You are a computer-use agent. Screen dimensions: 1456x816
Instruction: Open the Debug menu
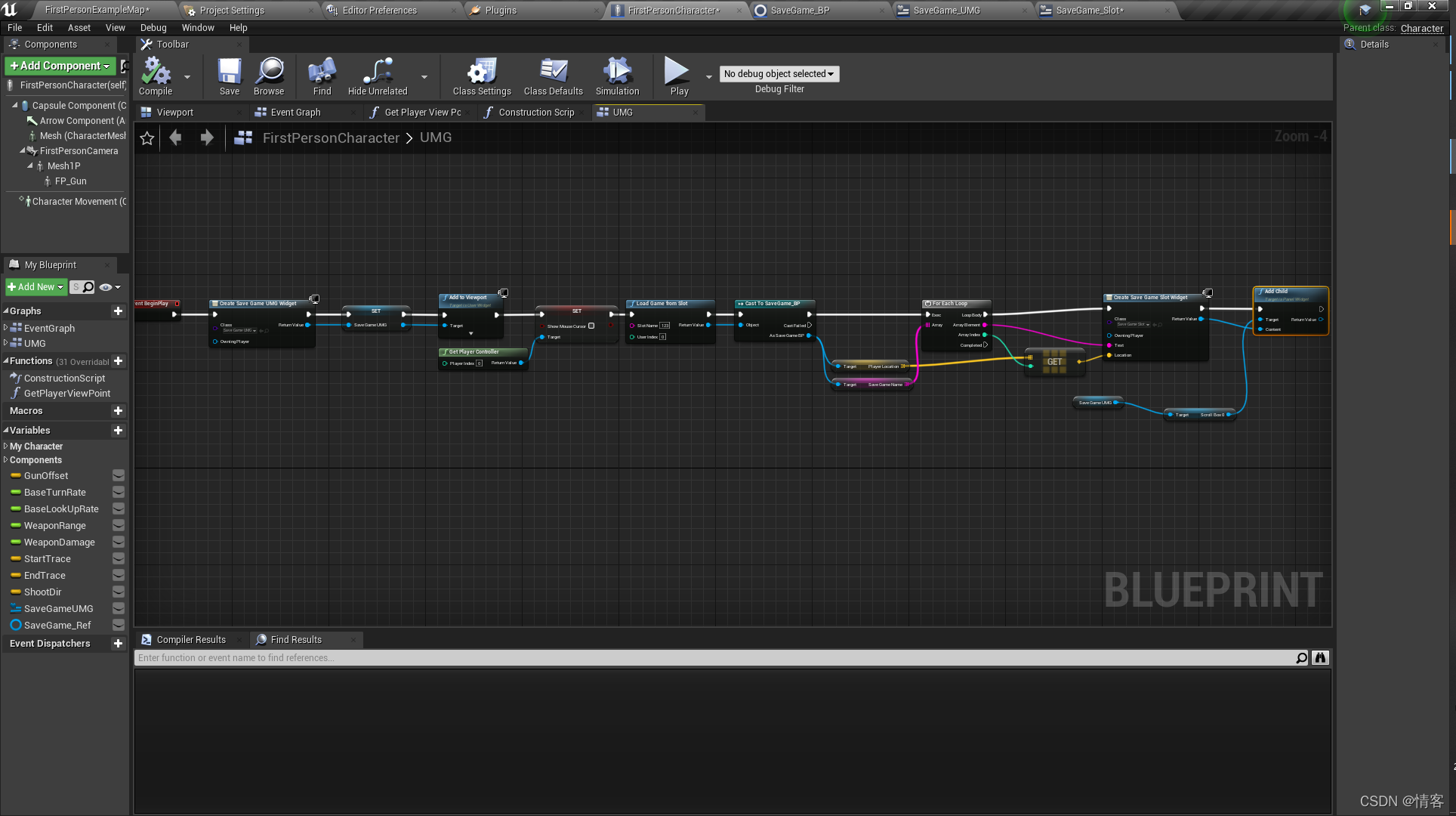(x=153, y=27)
